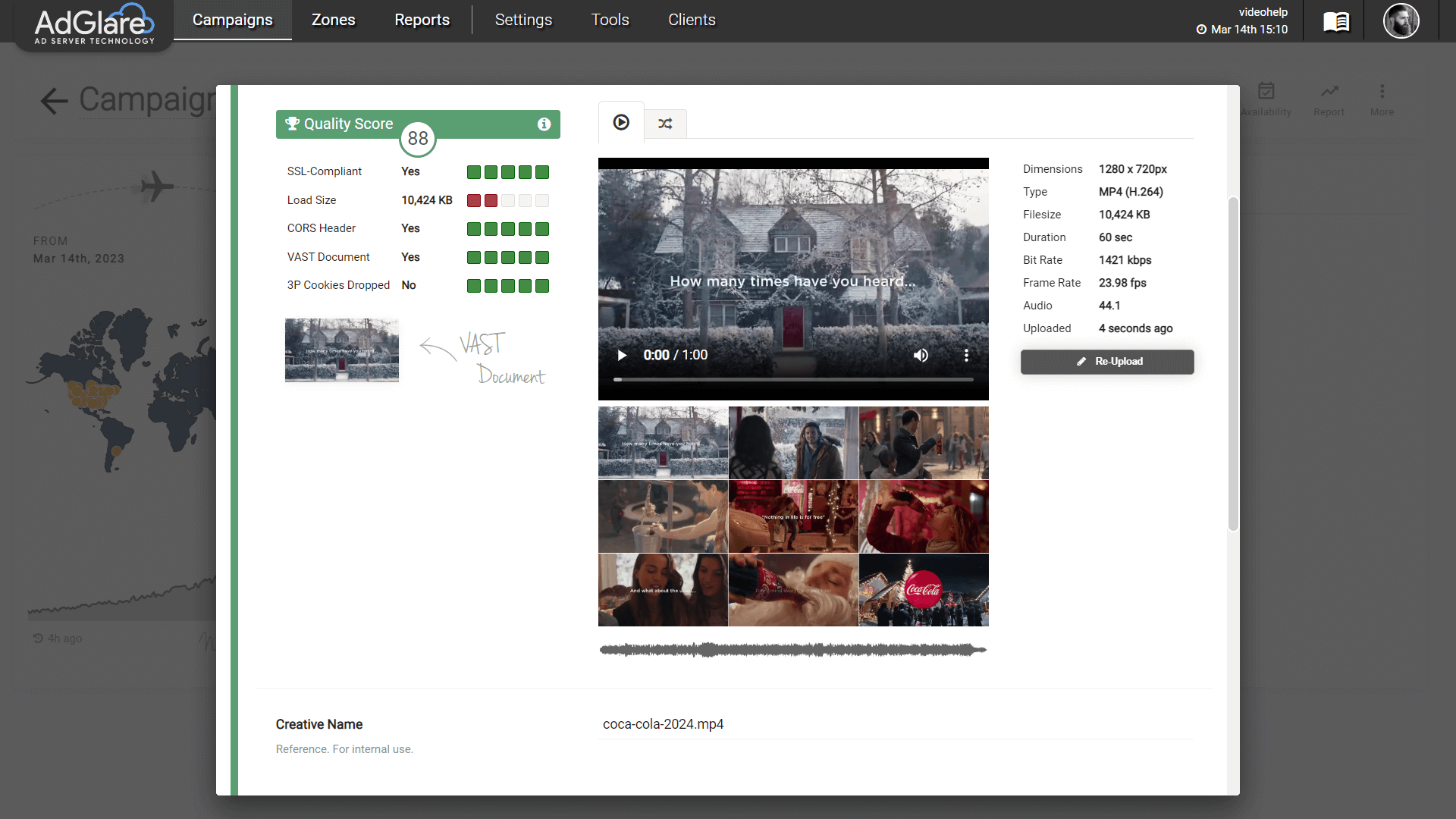The height and width of the screenshot is (819, 1456).
Task: Click the '4 seconds ago' uploaded value
Action: 1135,328
